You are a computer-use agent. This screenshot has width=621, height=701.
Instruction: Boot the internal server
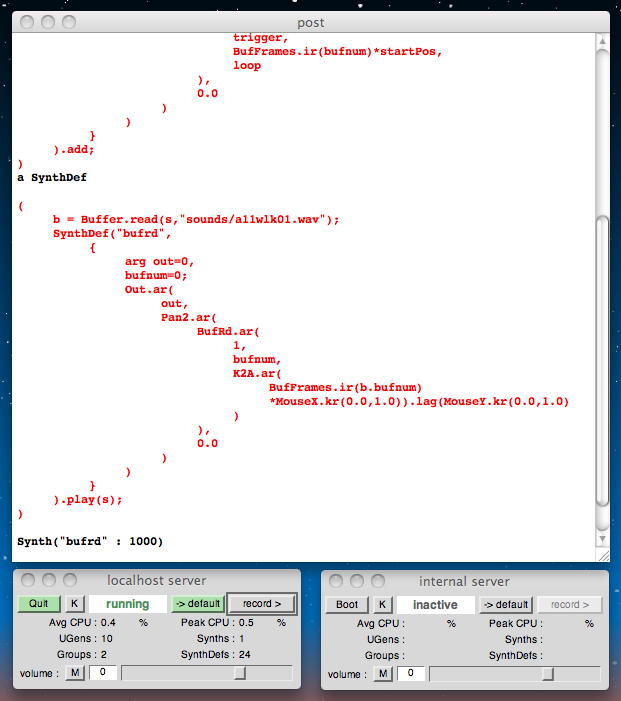tap(347, 605)
